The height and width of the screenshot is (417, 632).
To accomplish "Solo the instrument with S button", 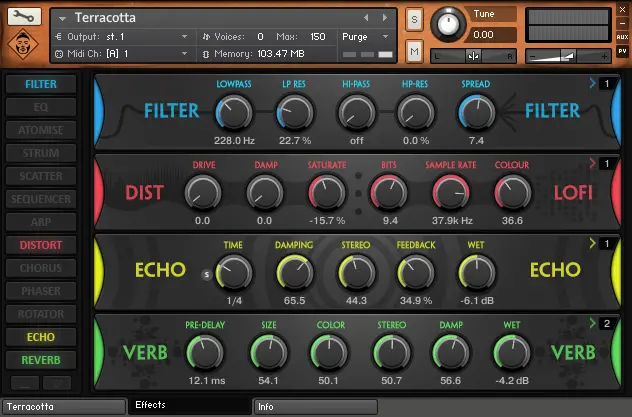I will (414, 19).
